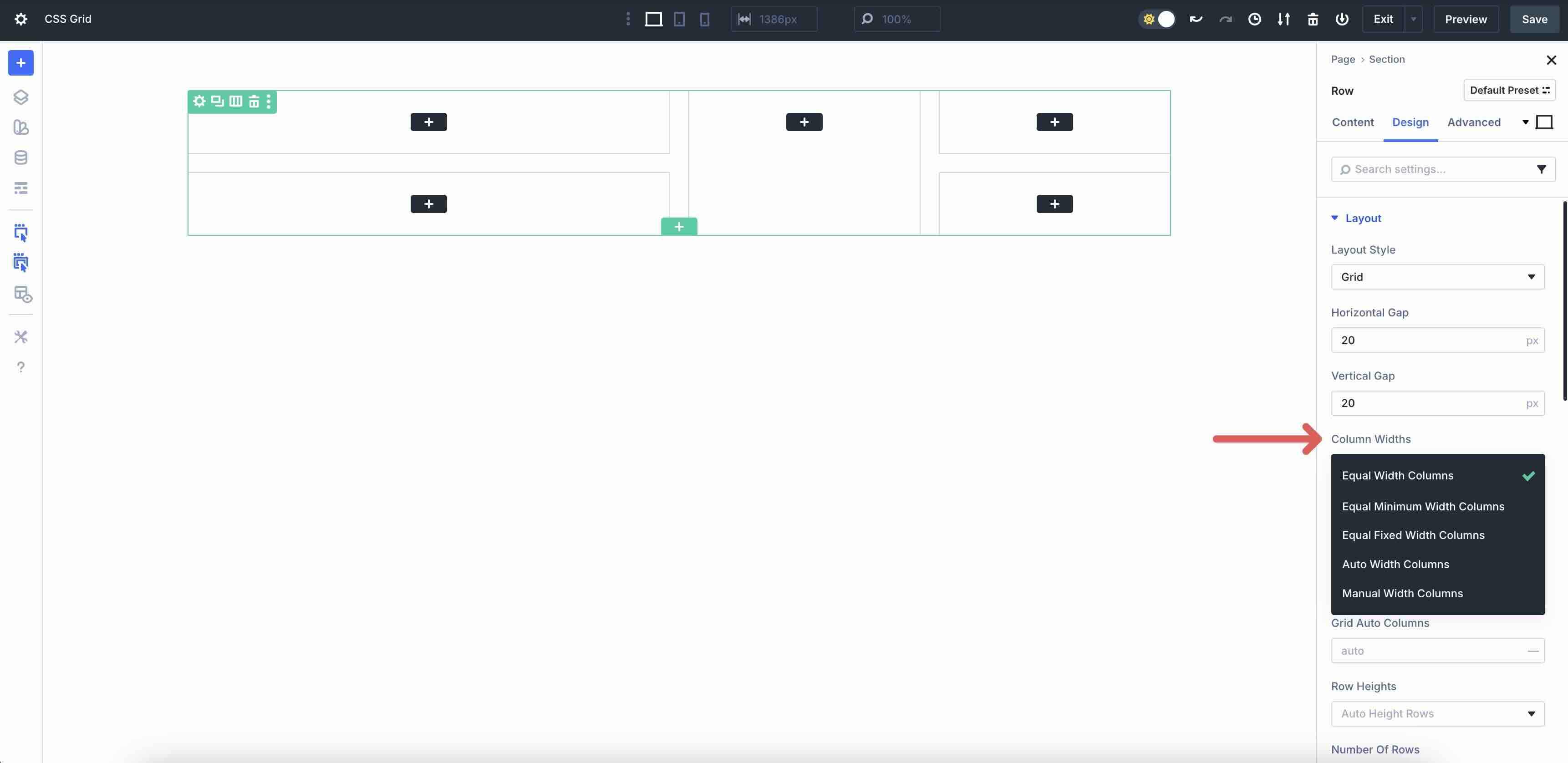Select Manual Width Columns option

point(1402,593)
